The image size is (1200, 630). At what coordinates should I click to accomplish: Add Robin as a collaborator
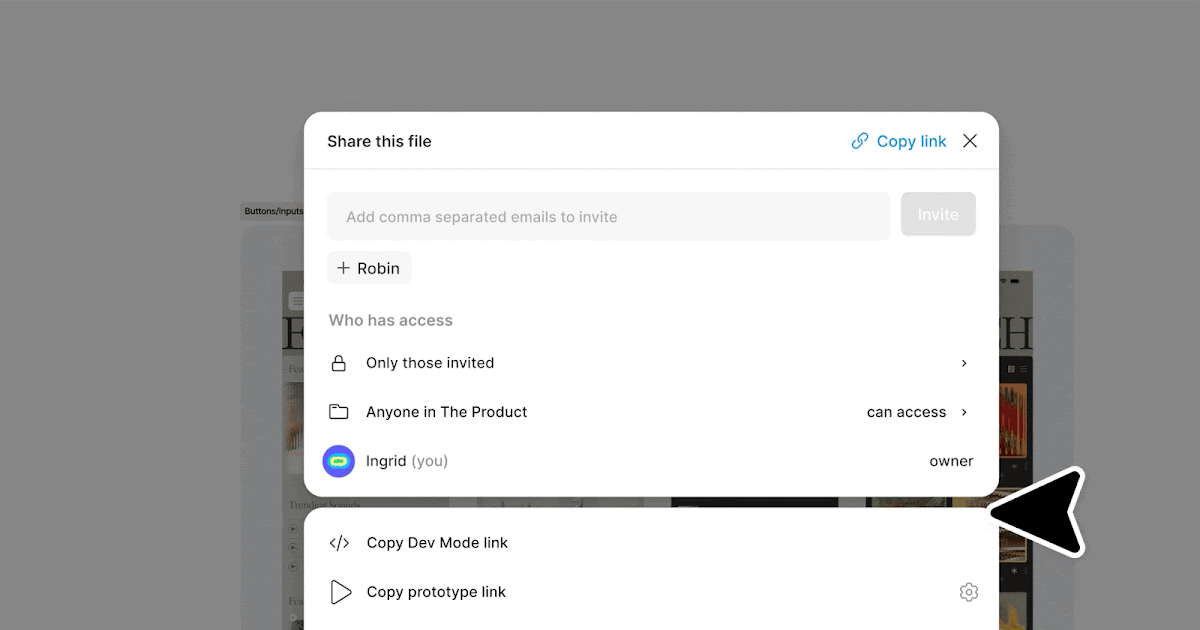368,267
